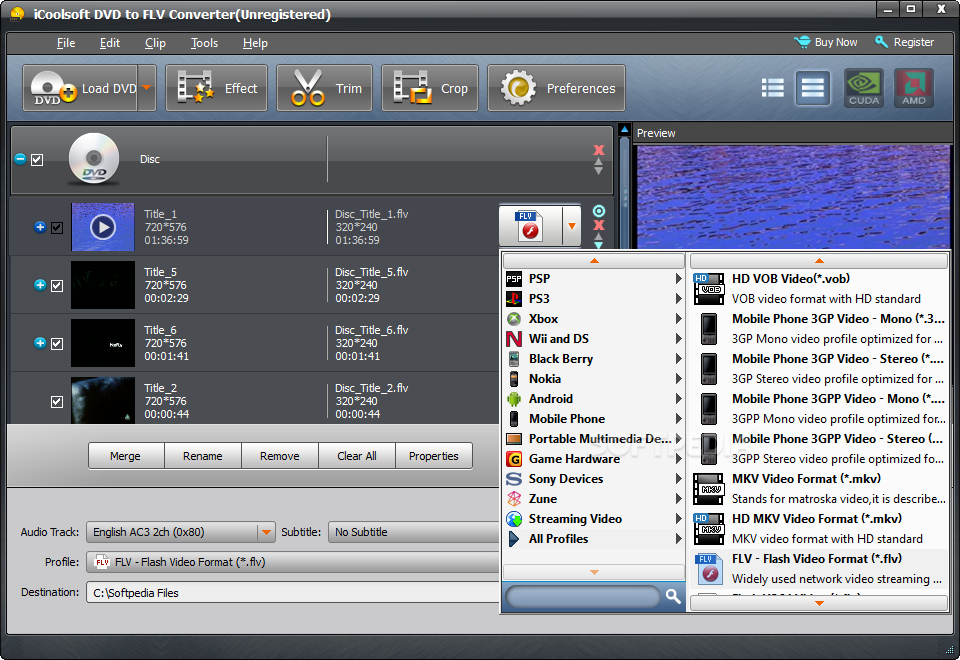The height and width of the screenshot is (660, 960).
Task: Collapse the Disc tree with minus button
Action: tap(20, 159)
